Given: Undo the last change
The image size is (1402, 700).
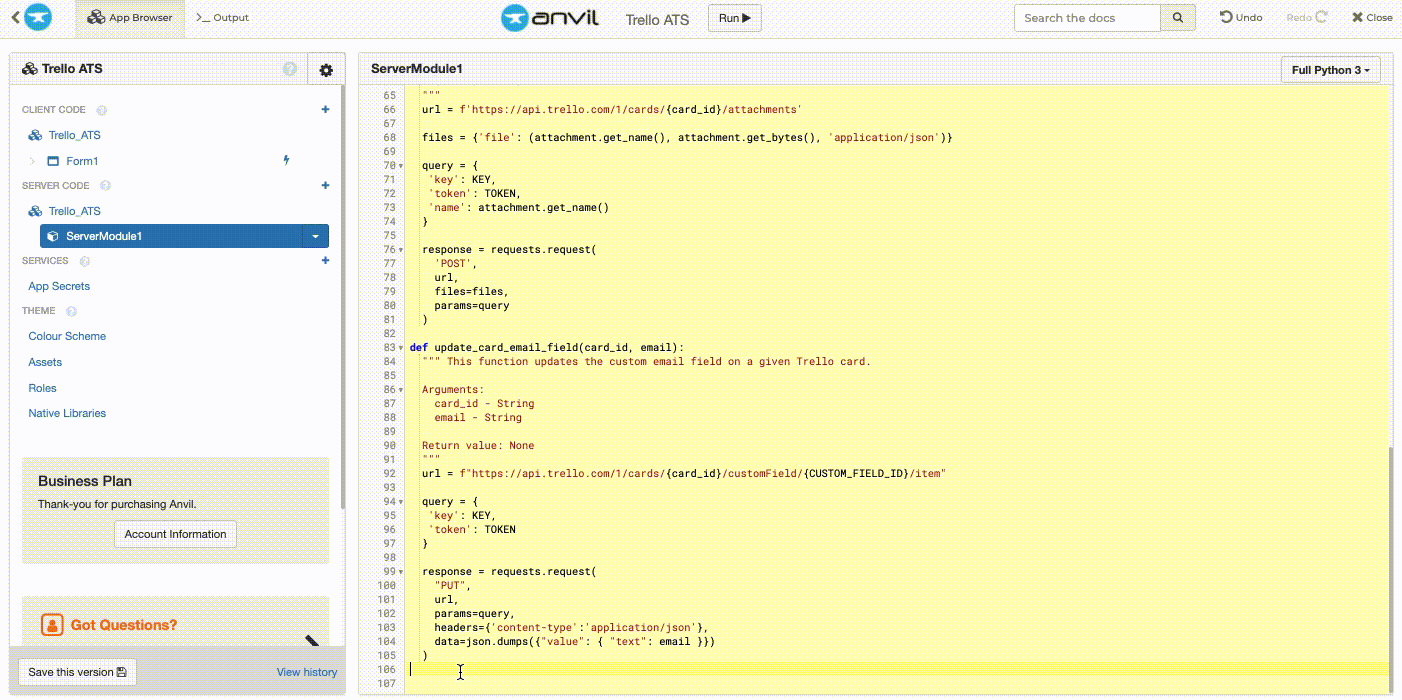Looking at the screenshot, I should pyautogui.click(x=1241, y=18).
